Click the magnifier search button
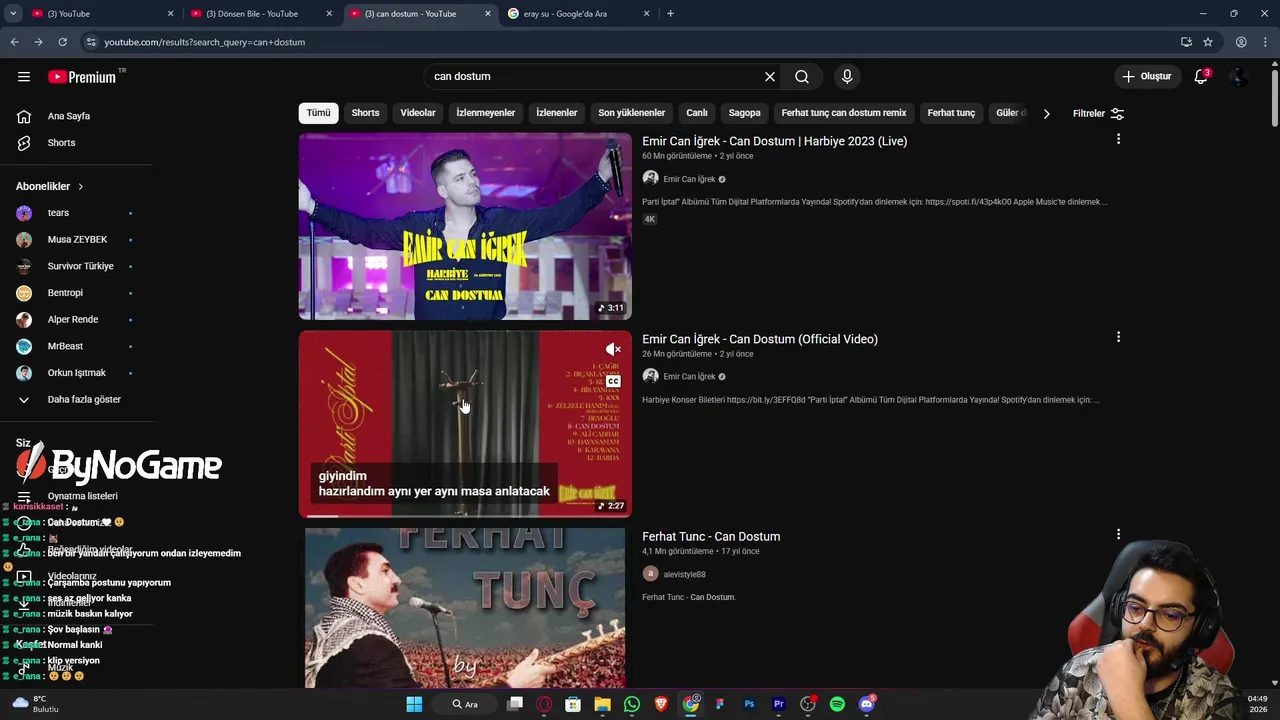The height and width of the screenshot is (720, 1280). click(802, 77)
